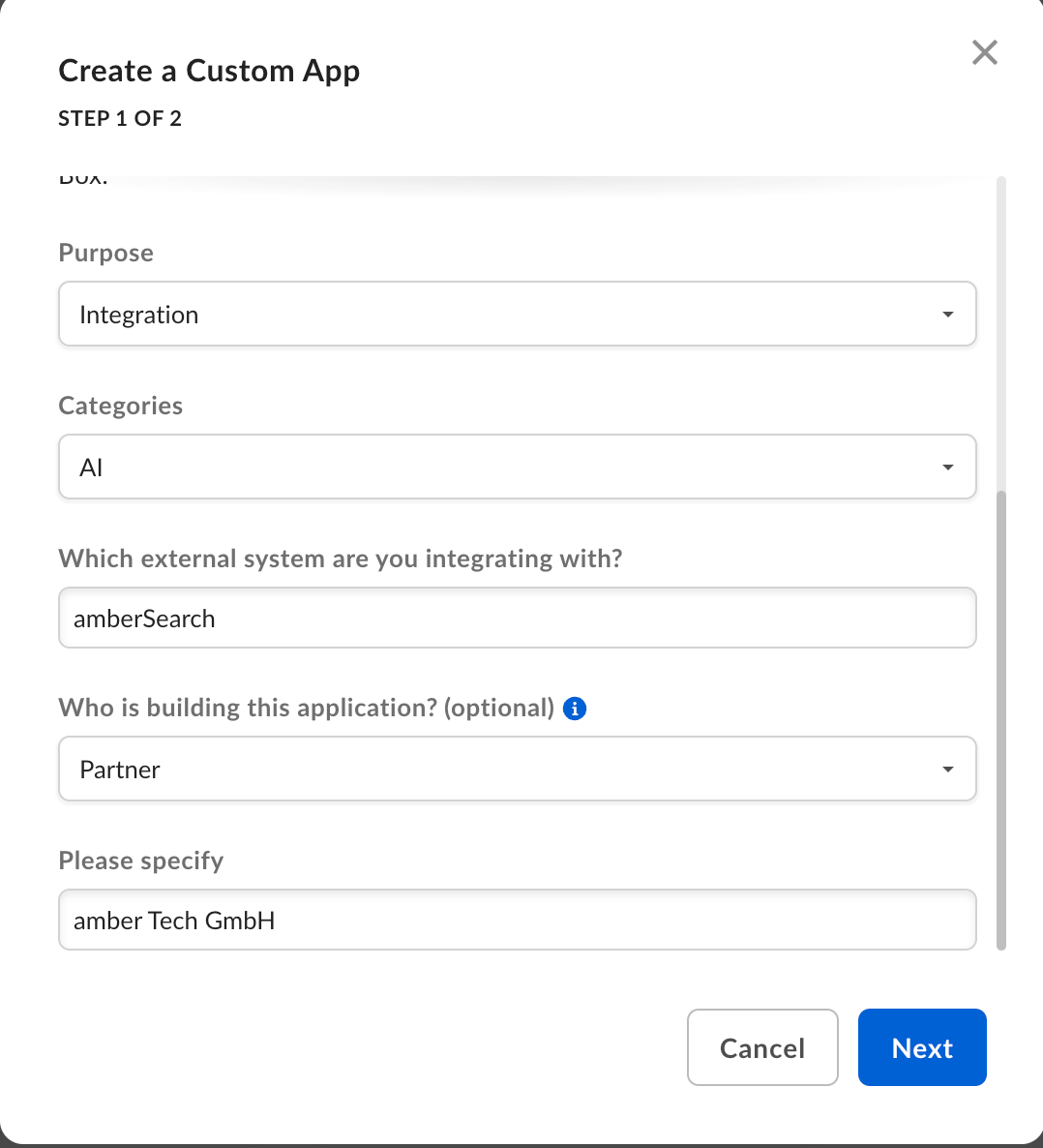Click the Categories field label

click(121, 406)
